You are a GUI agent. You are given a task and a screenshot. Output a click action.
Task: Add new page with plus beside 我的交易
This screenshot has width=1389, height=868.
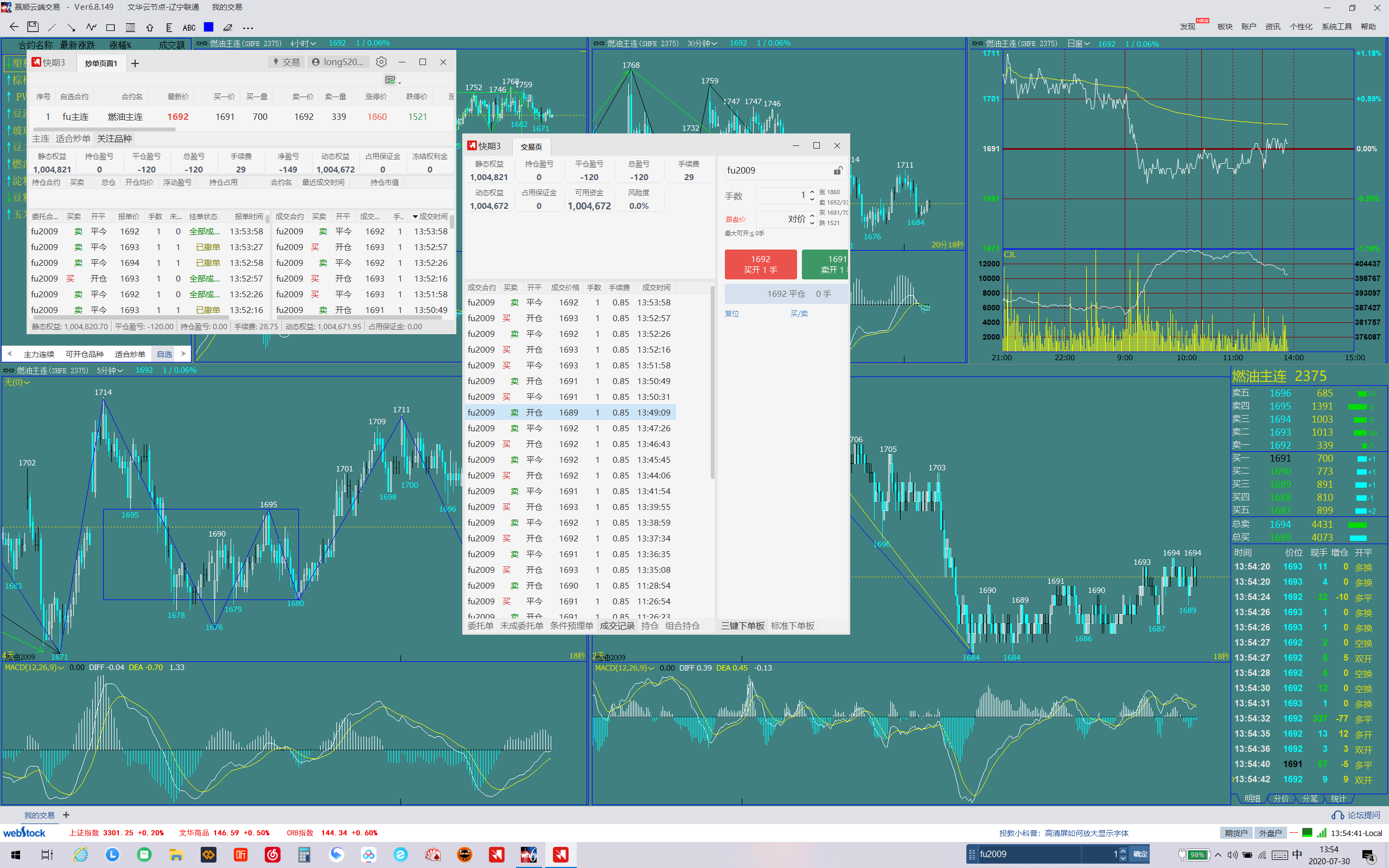click(66, 815)
